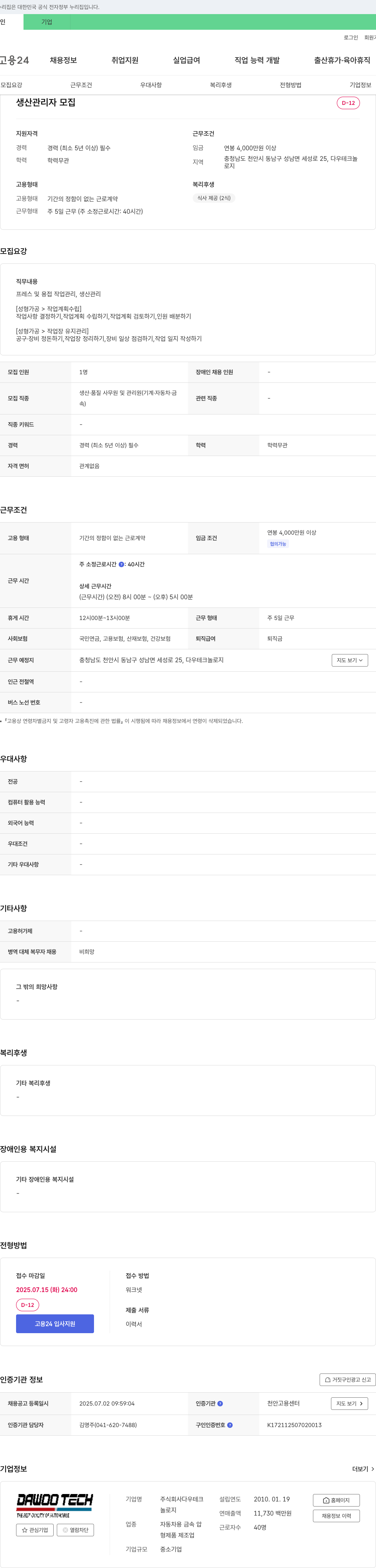Click the help icon next to 구인인증번호
Image resolution: width=376 pixels, height=1568 pixels.
point(230,1425)
